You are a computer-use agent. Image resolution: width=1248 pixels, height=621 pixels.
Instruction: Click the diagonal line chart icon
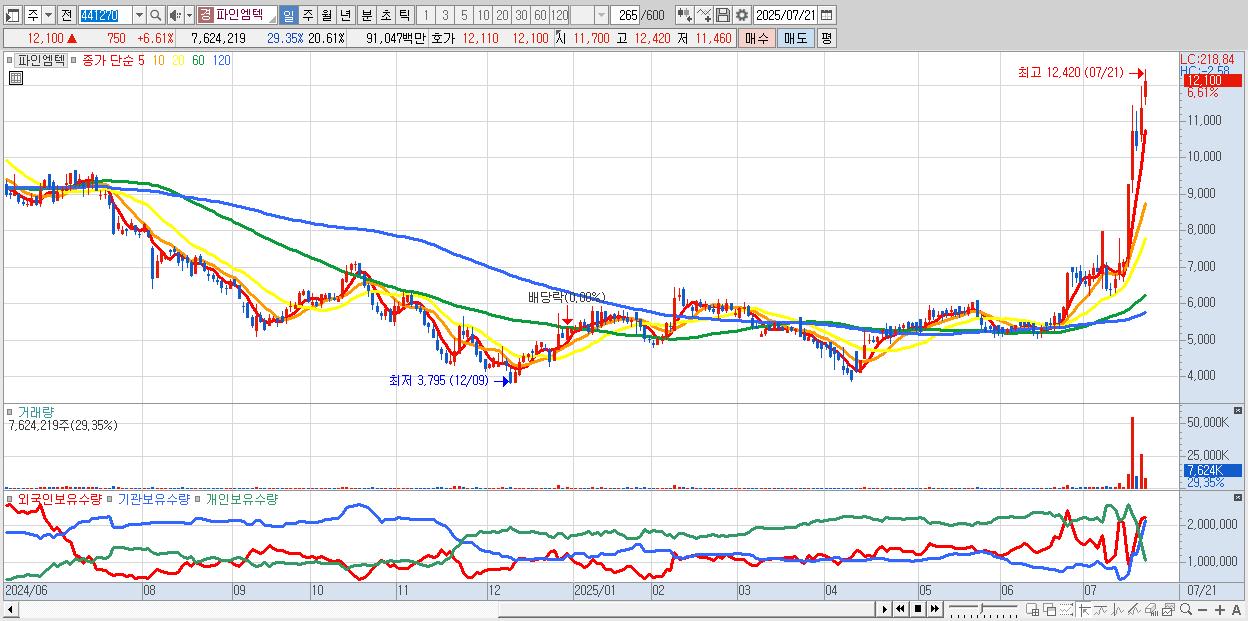(x=1134, y=609)
